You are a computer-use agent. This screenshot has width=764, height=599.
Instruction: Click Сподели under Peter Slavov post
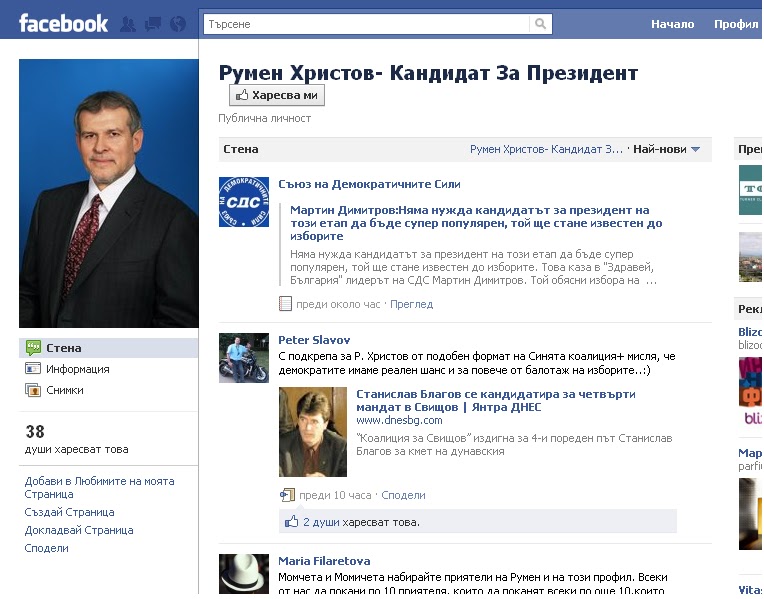click(x=403, y=495)
